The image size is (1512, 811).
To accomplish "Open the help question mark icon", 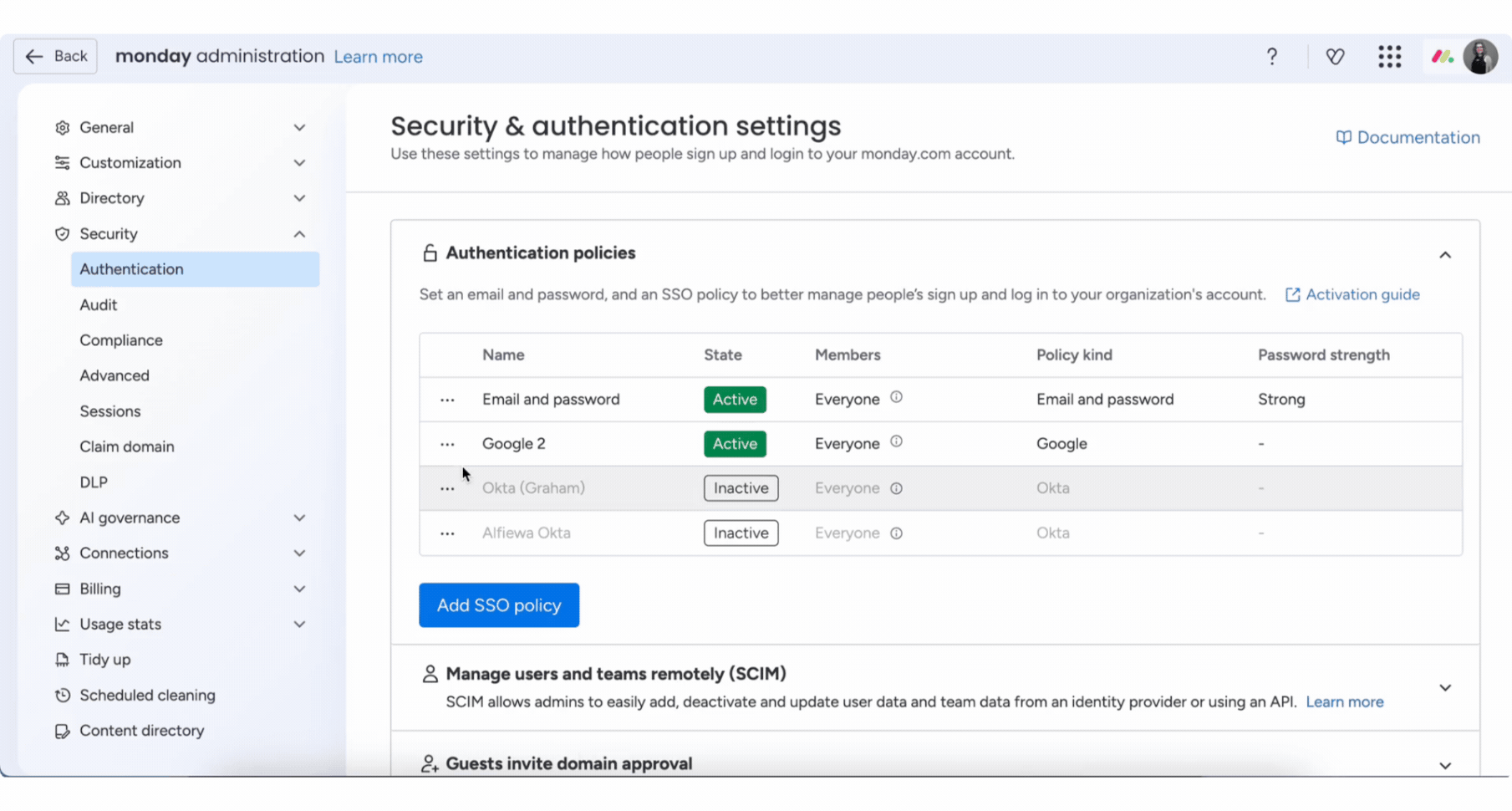I will tap(1271, 56).
